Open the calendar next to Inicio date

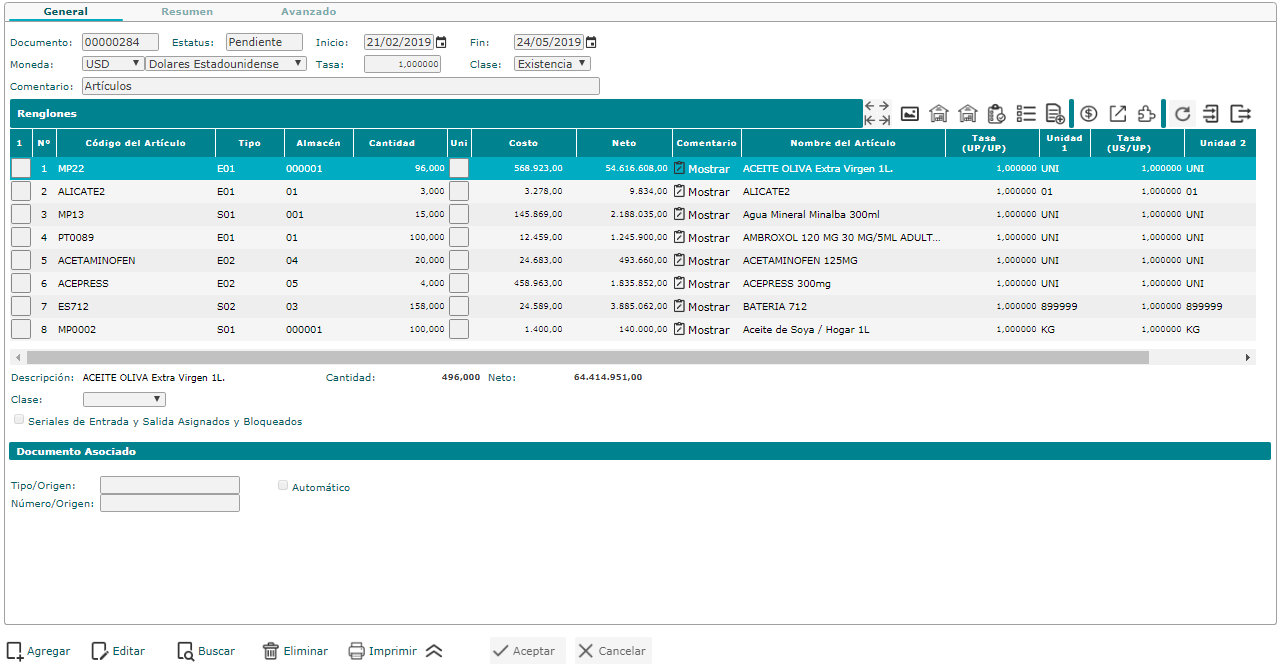441,43
